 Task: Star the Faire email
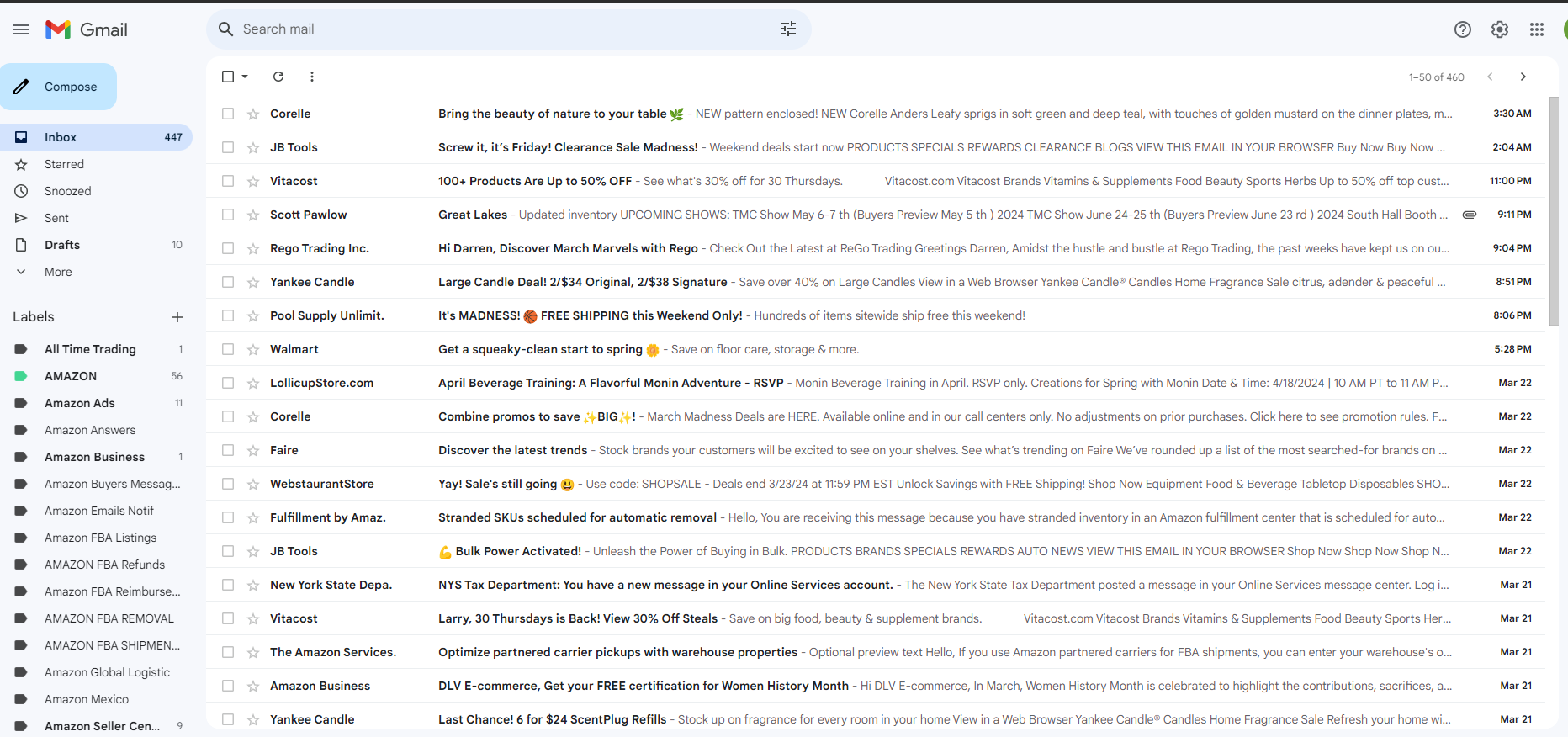[x=253, y=450]
